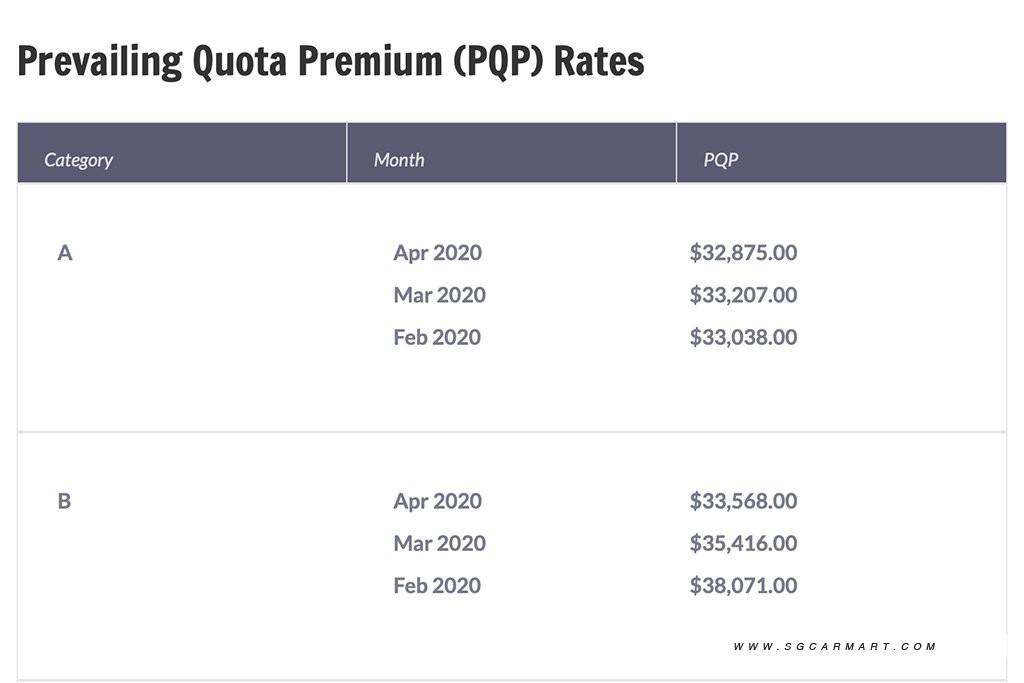Click the Prevailing Quota Premium Rates heading
This screenshot has height=683, width=1024.
331,62
